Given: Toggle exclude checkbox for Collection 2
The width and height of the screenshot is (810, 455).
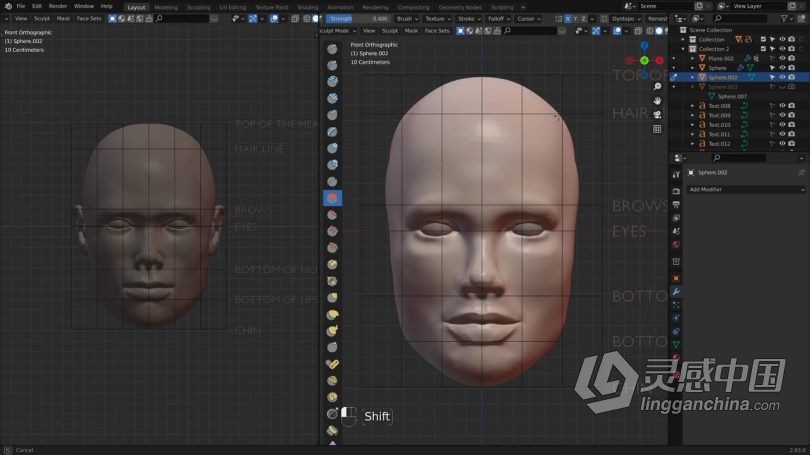Looking at the screenshot, I should [763, 49].
